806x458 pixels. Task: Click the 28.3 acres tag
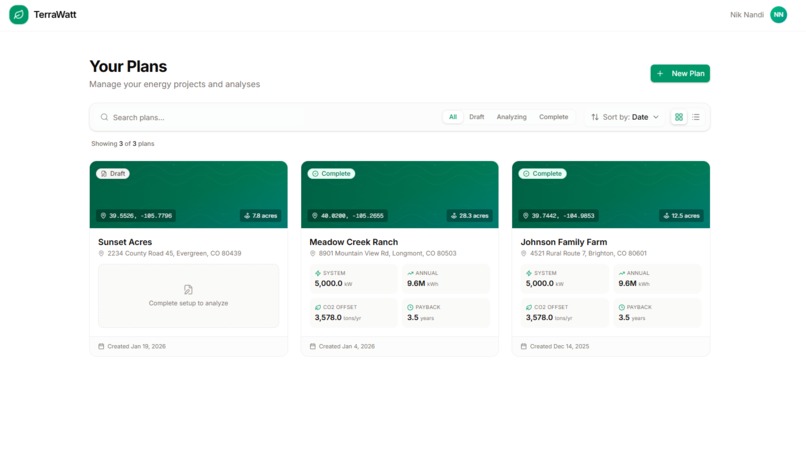coord(470,216)
